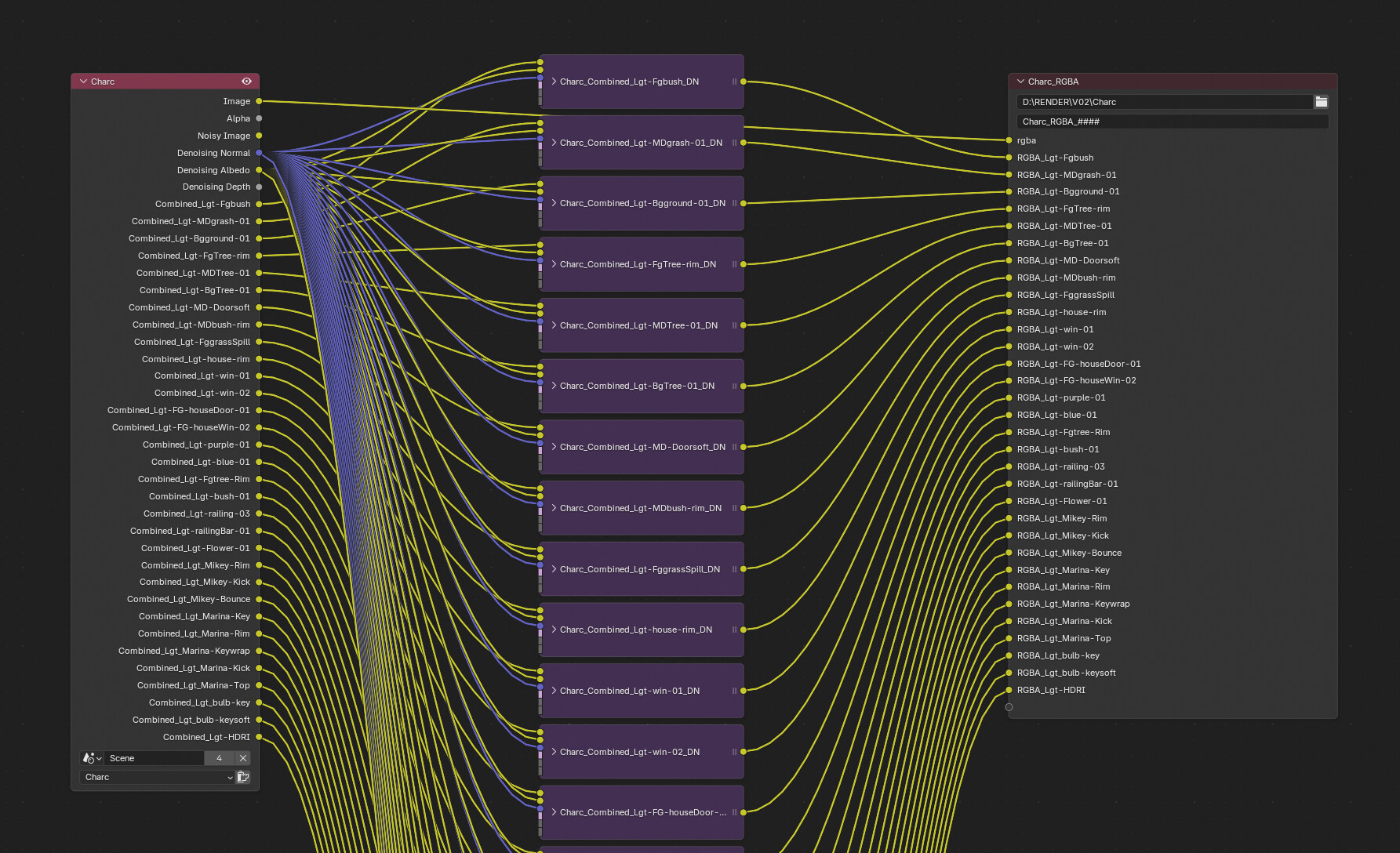This screenshot has width=1400, height=853.
Task: Expand the Charc_Combined_Lgt-Bgground-01_DN node
Action: tap(554, 203)
